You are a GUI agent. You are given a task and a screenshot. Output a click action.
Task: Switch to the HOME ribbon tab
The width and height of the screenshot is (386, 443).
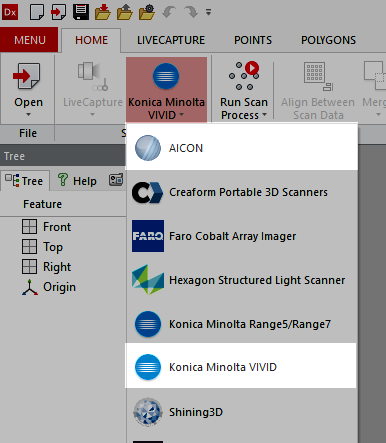click(x=91, y=40)
